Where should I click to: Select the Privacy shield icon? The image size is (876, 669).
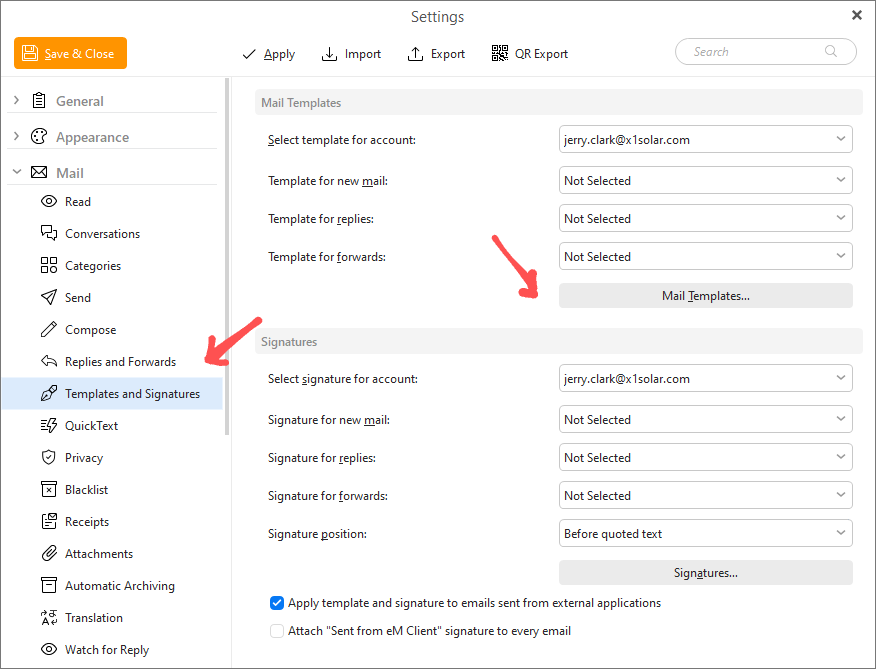coord(49,458)
